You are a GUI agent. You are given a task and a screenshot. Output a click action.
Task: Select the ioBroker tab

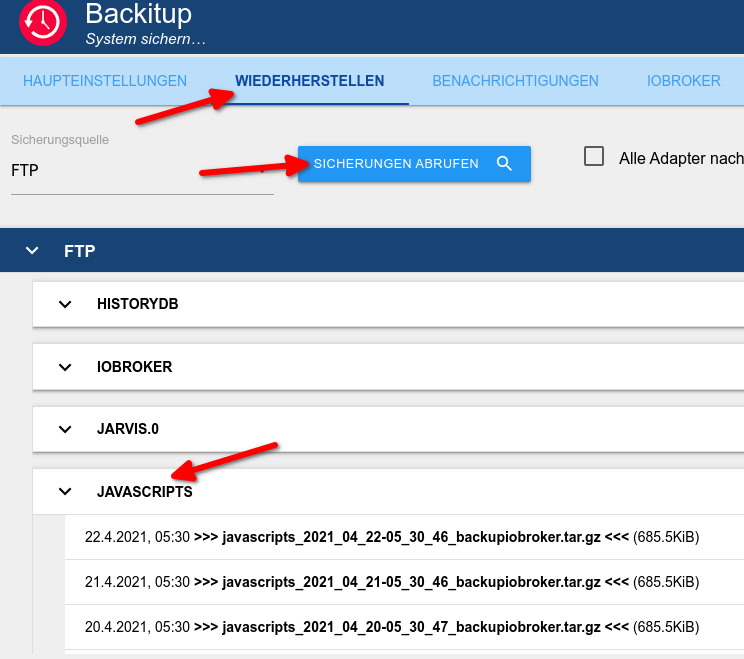(683, 81)
